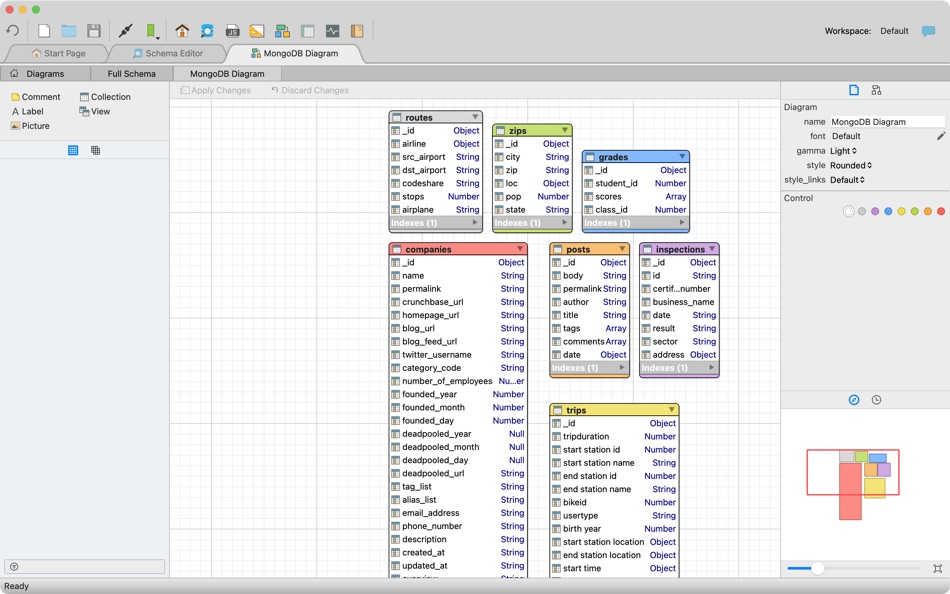This screenshot has height=594, width=950.
Task: Click the MongoDB Diagram name input field
Action: pyautogui.click(x=885, y=121)
